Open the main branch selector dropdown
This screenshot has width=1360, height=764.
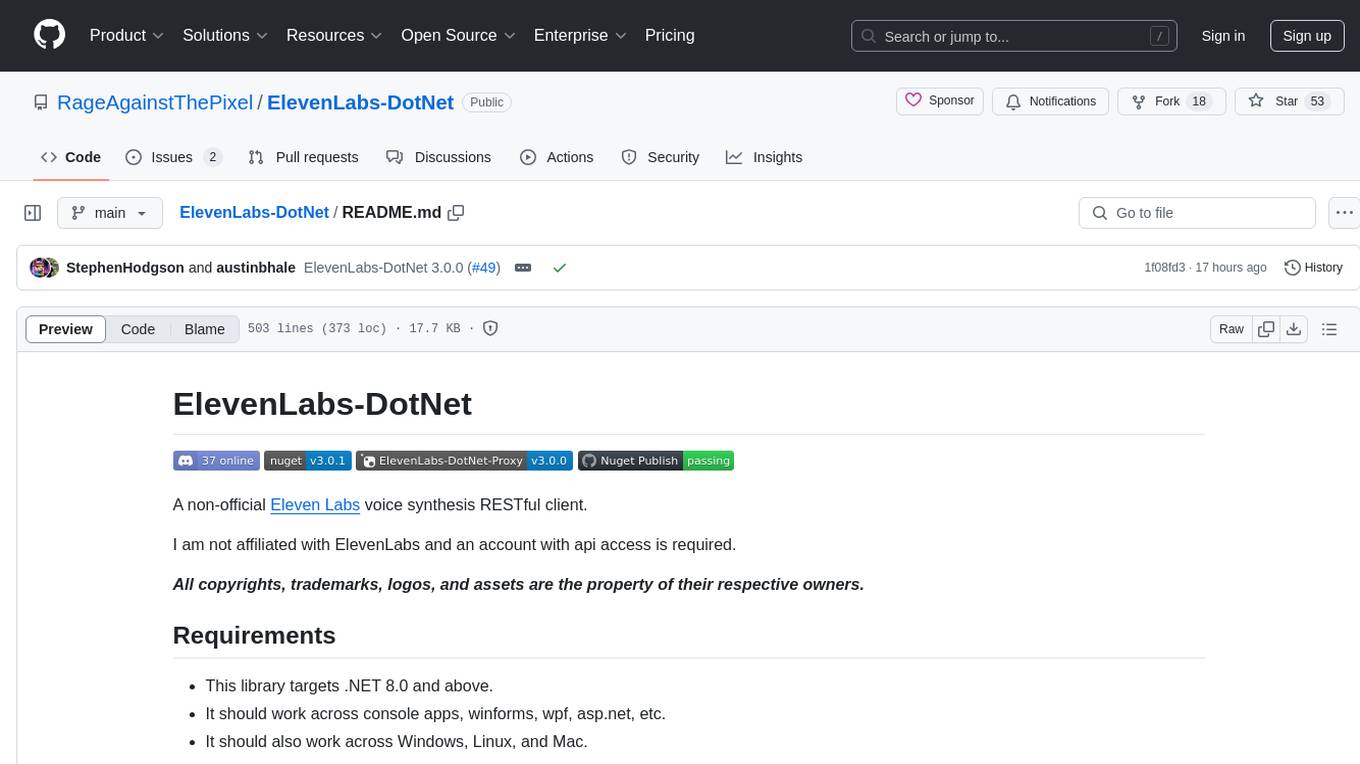(109, 213)
